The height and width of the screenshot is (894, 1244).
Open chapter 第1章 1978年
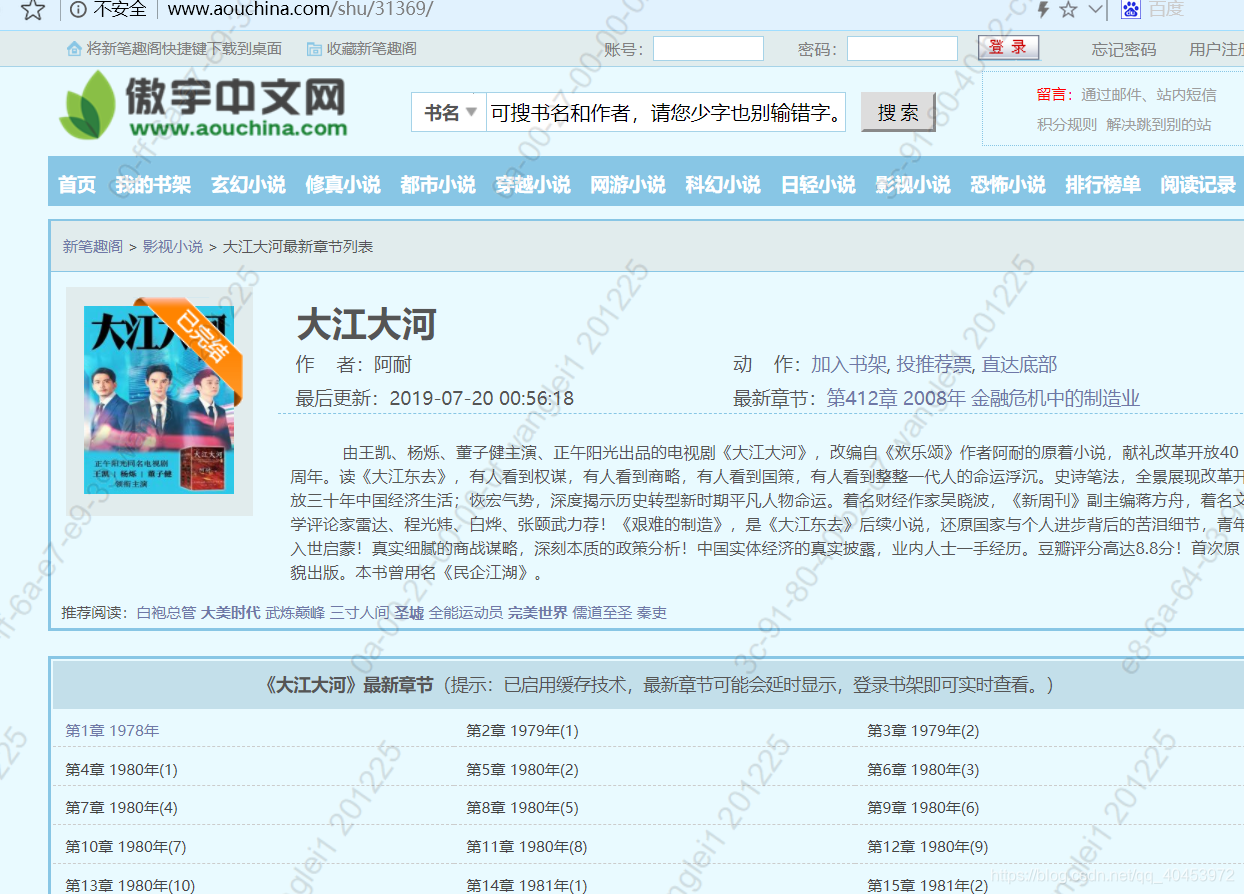[112, 731]
